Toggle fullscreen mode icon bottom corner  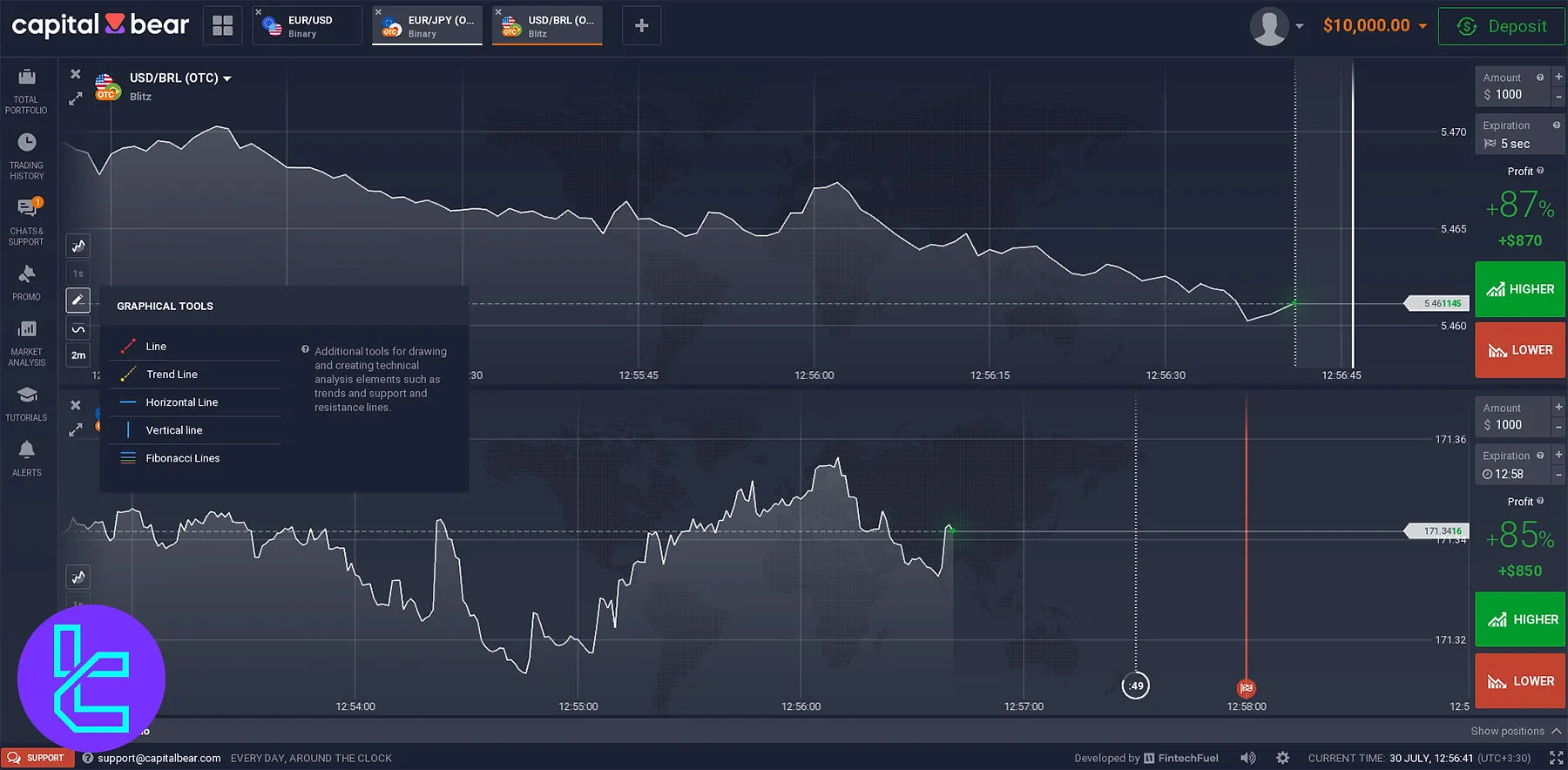1556,758
